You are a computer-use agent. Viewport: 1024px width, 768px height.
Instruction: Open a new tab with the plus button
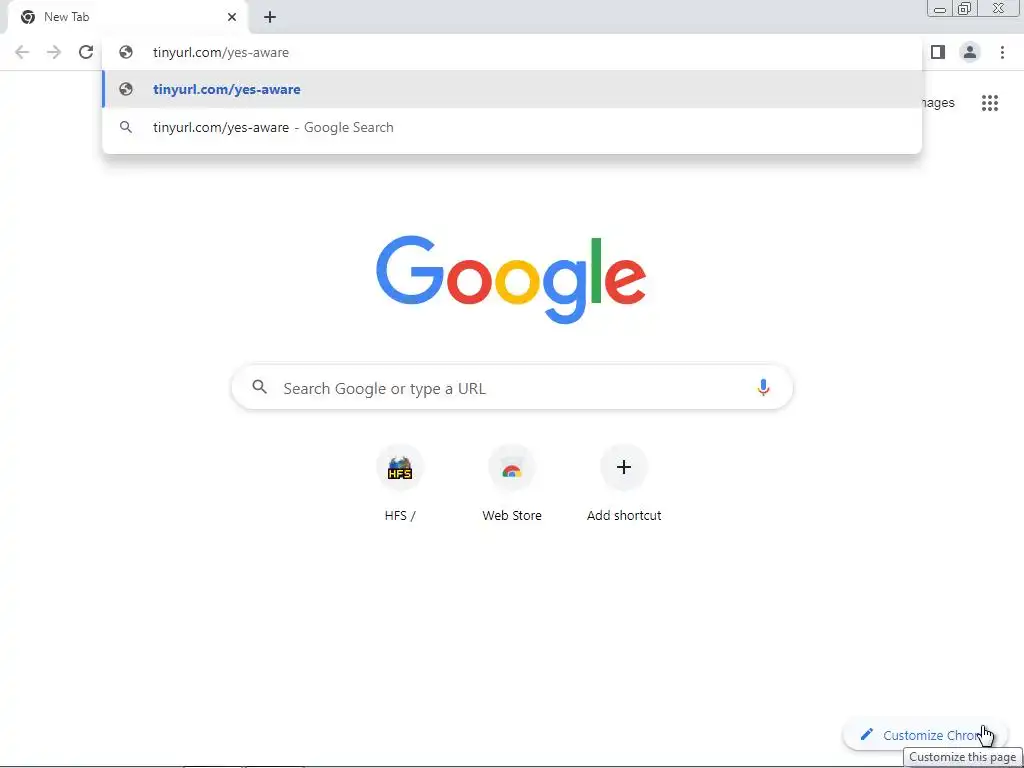(x=270, y=17)
